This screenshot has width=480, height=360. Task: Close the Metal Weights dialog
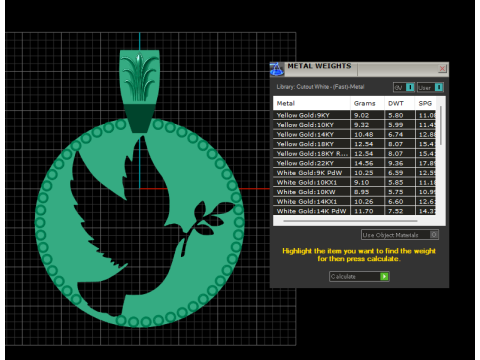(442, 69)
